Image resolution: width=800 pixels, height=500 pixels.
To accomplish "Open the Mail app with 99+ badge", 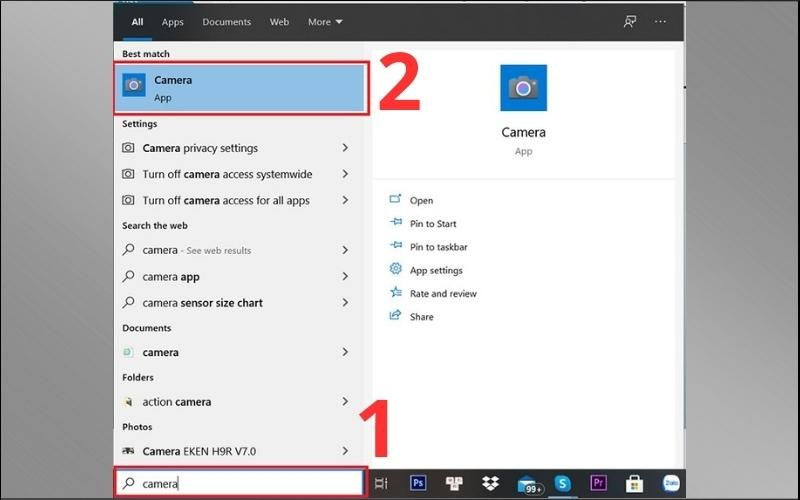I will point(527,483).
